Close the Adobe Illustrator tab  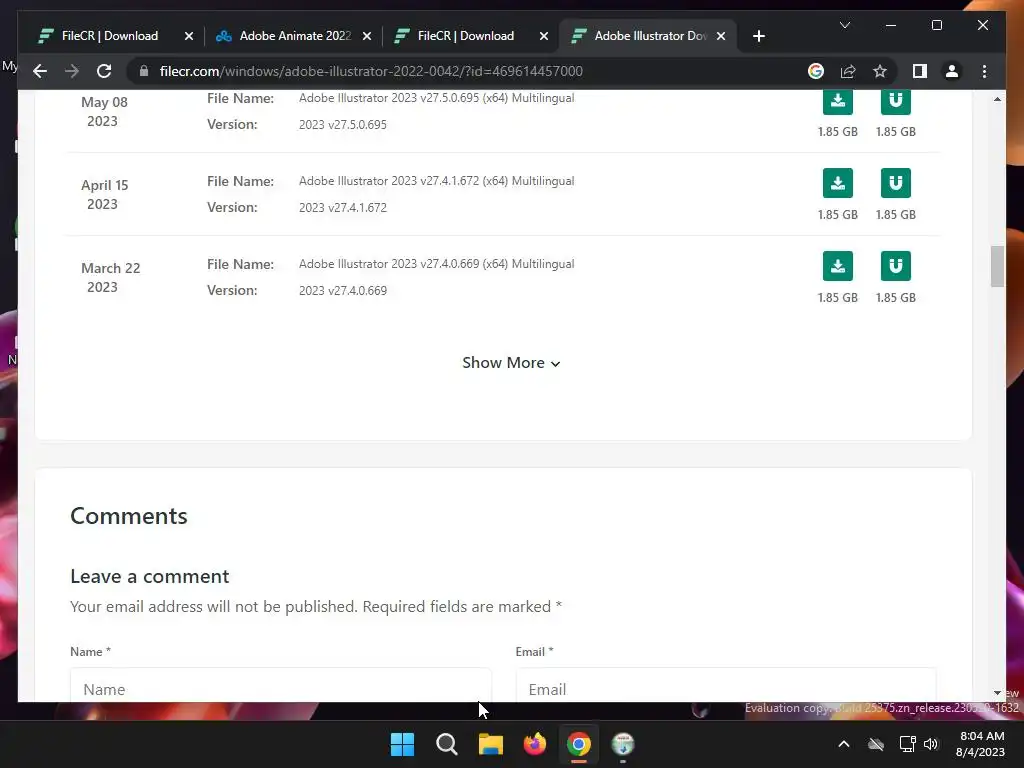(x=721, y=36)
